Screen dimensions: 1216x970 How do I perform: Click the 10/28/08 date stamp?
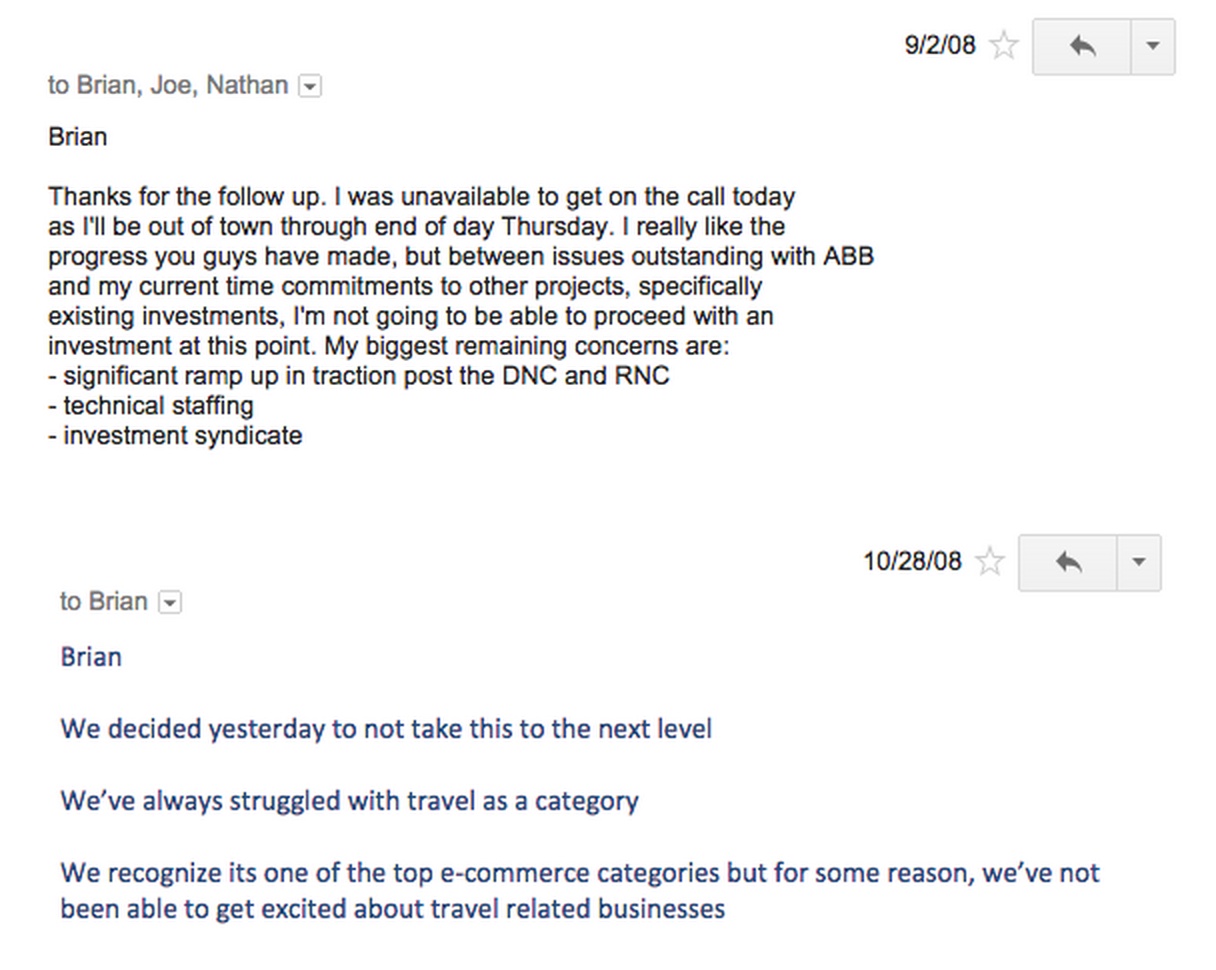[x=912, y=562]
